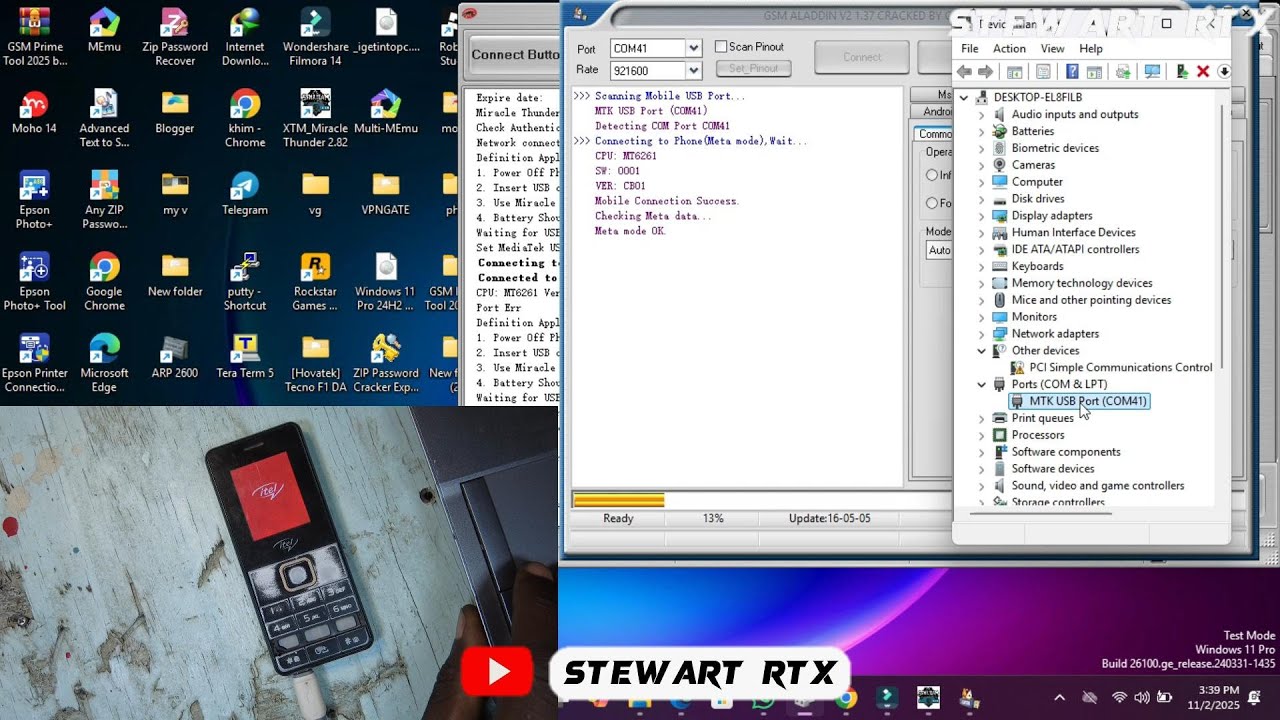Open the Tera Term 5 desktop shortcut
Screen dimensions: 1280x720
point(245,357)
